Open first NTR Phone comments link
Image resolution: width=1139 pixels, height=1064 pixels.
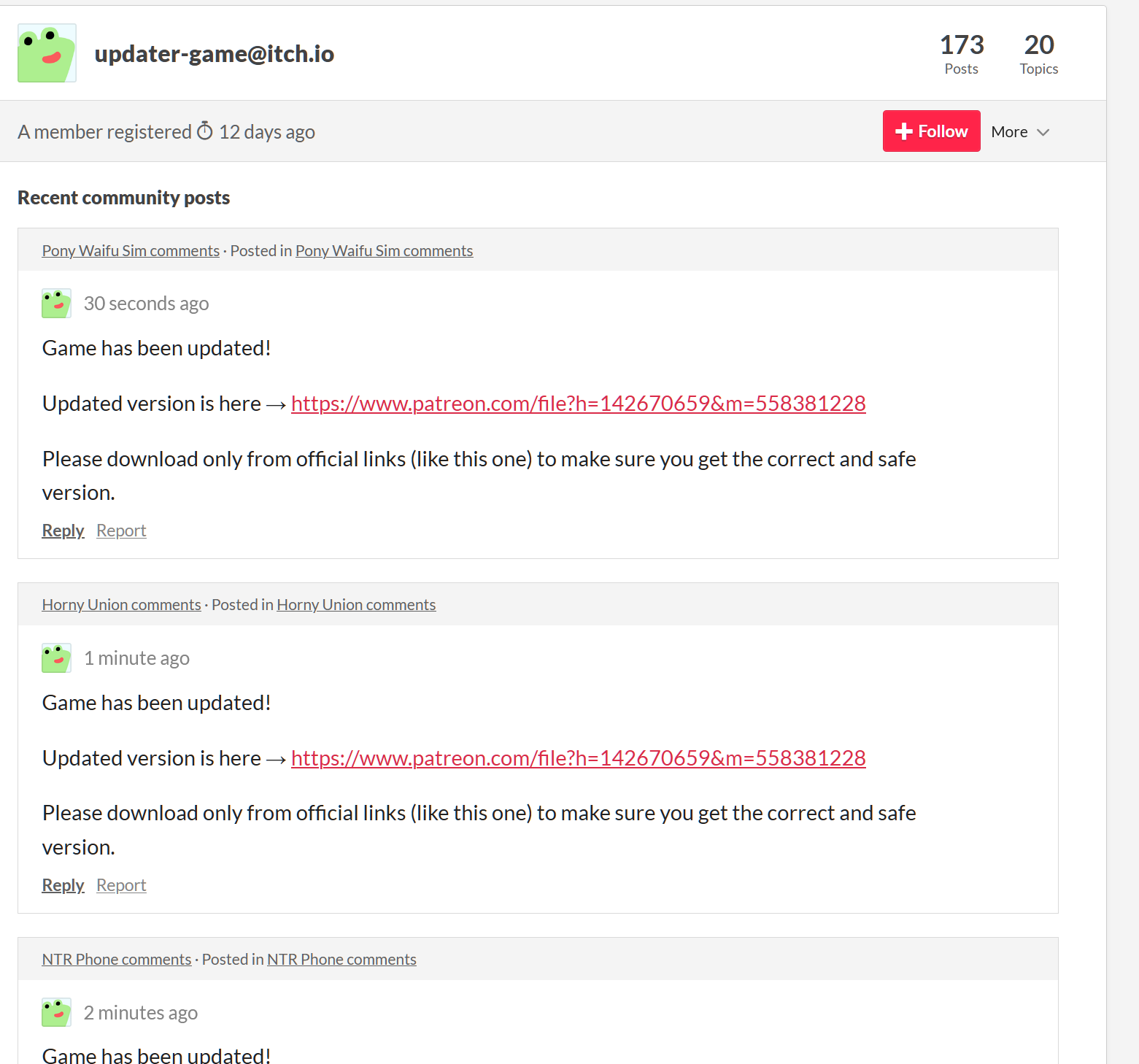(116, 960)
